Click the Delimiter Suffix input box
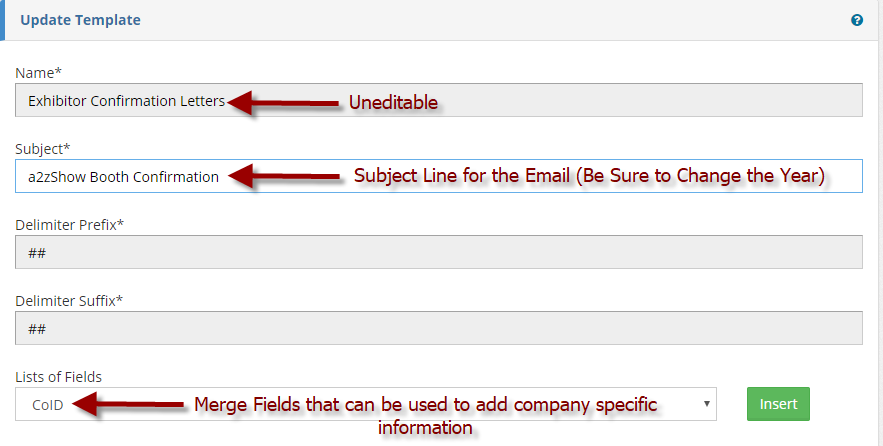The image size is (883, 446). click(x=438, y=328)
